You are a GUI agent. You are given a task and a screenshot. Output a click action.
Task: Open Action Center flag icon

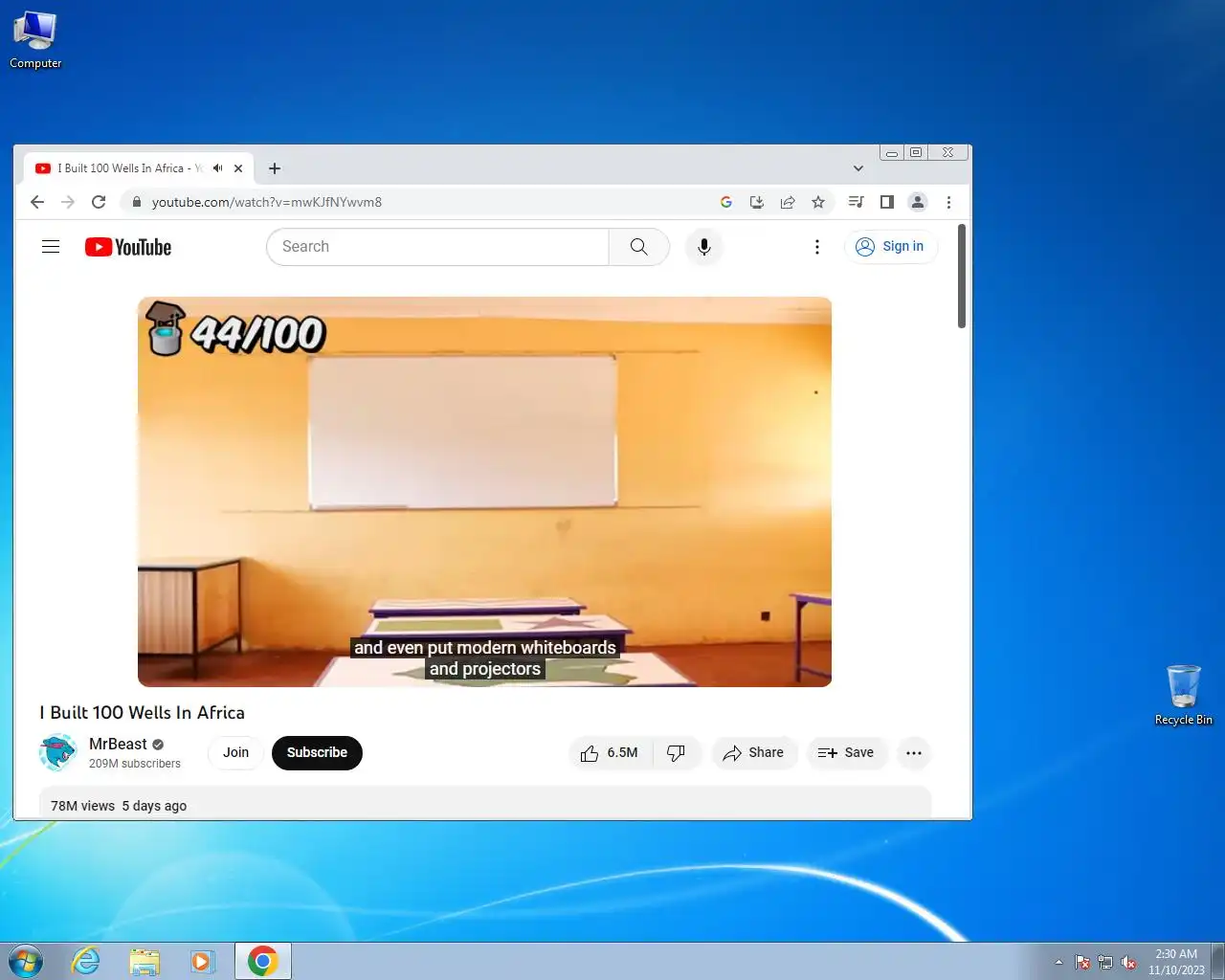1082,962
